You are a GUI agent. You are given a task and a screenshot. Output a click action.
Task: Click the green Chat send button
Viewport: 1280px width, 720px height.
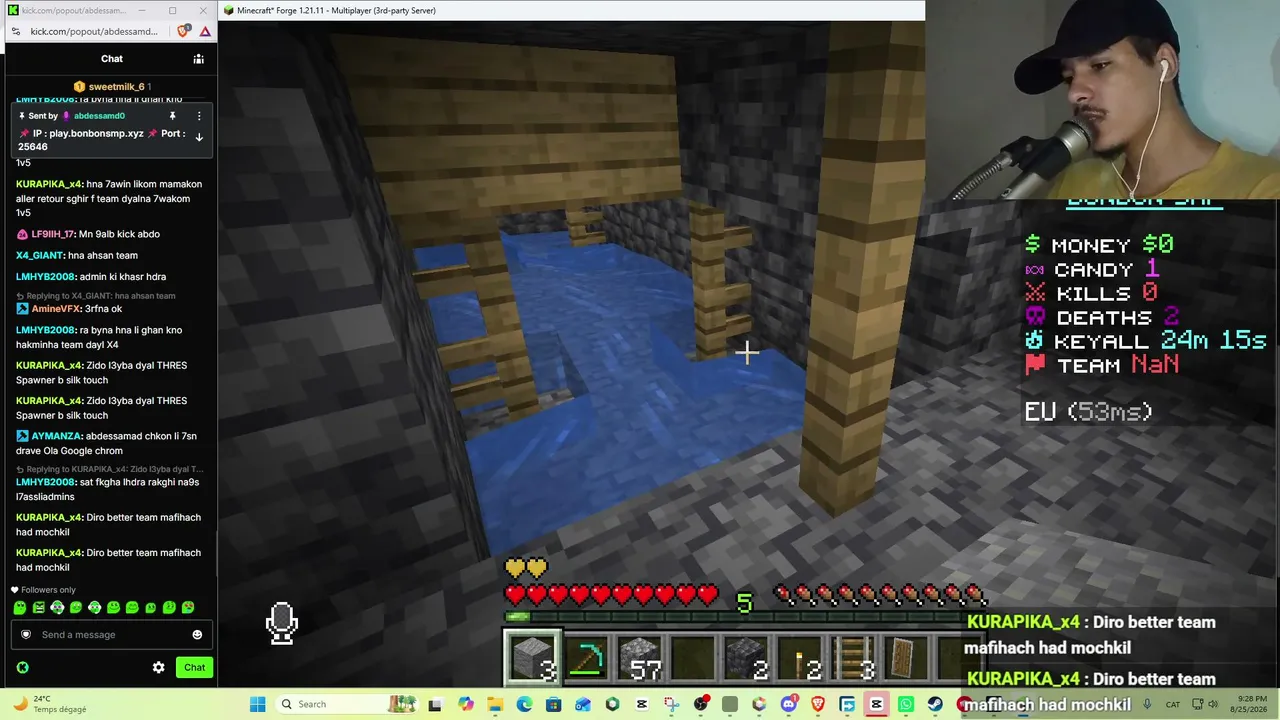point(194,667)
